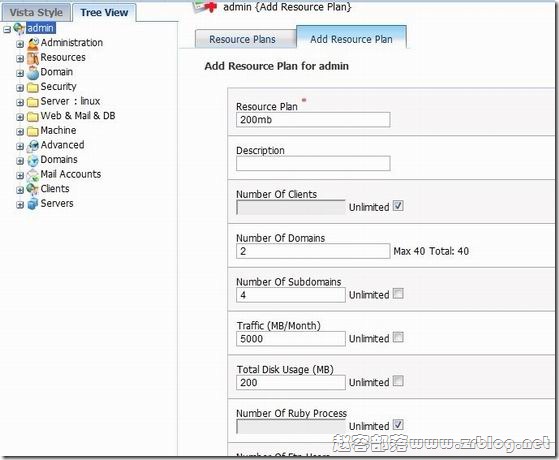
Task: Click the Domain globe icon
Action: (x=33, y=73)
